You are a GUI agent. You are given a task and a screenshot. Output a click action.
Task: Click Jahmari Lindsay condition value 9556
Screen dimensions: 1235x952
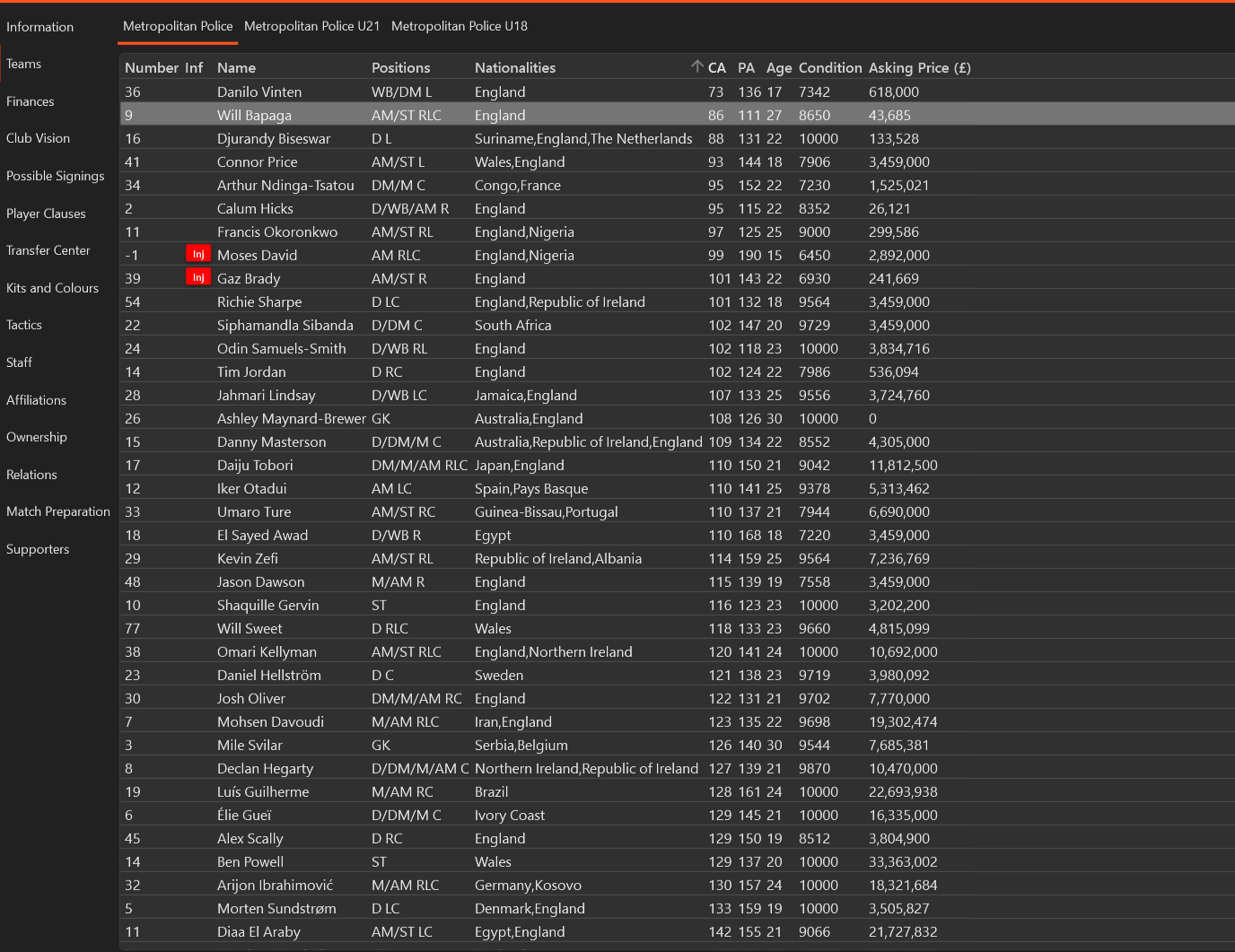tap(815, 395)
